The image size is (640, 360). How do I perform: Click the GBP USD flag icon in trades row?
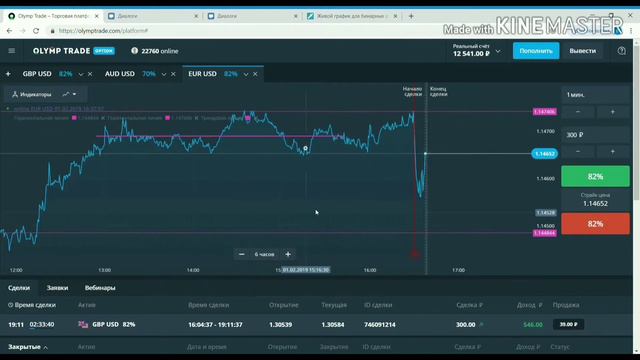(x=83, y=324)
